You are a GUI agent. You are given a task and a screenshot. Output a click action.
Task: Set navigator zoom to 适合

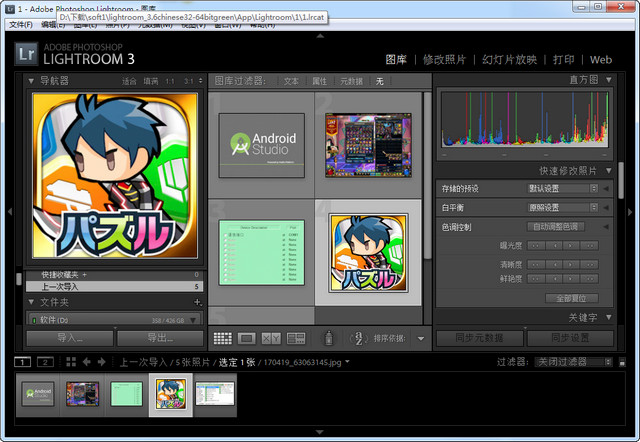(129, 81)
